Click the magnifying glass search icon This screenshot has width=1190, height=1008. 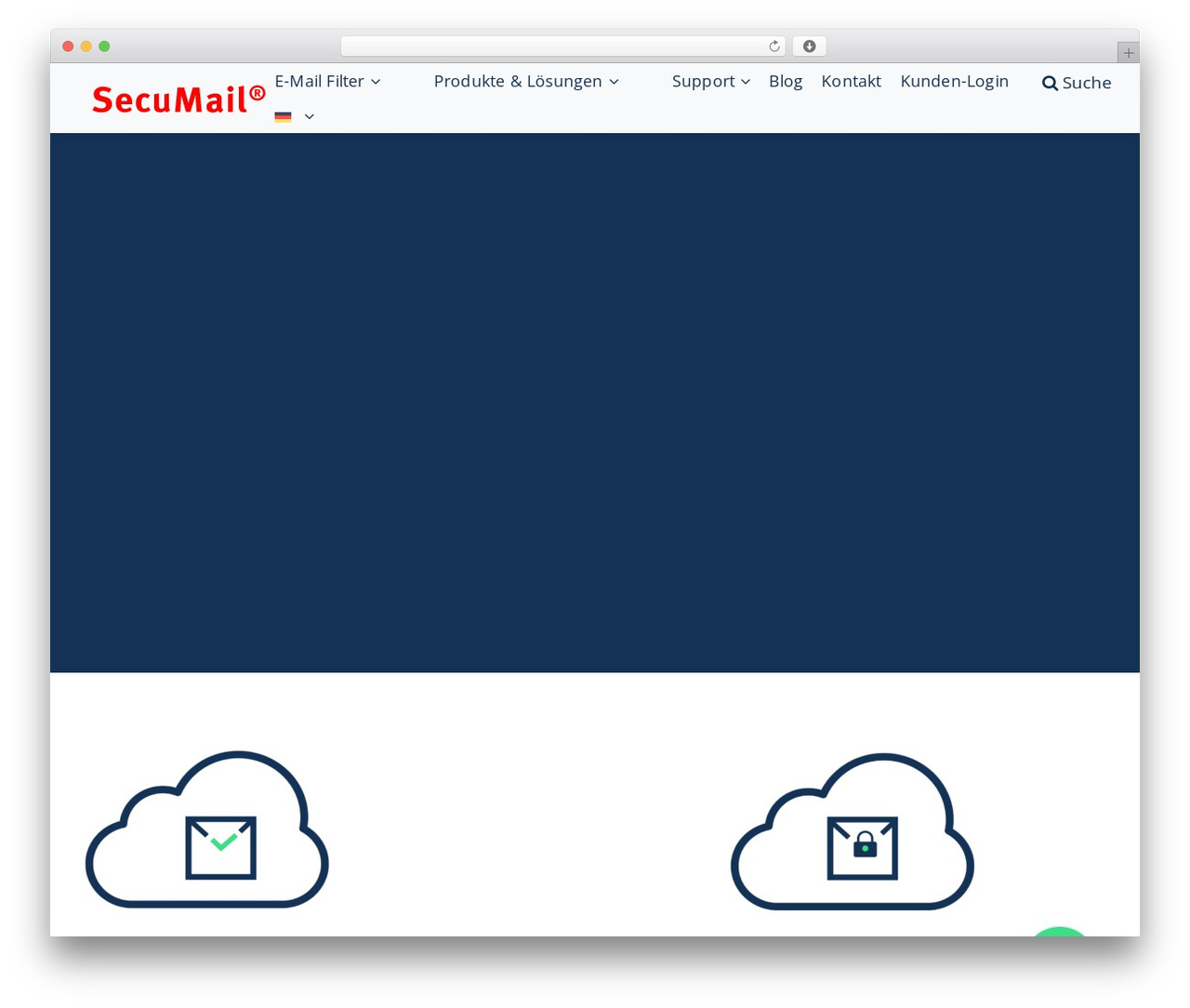click(x=1050, y=83)
